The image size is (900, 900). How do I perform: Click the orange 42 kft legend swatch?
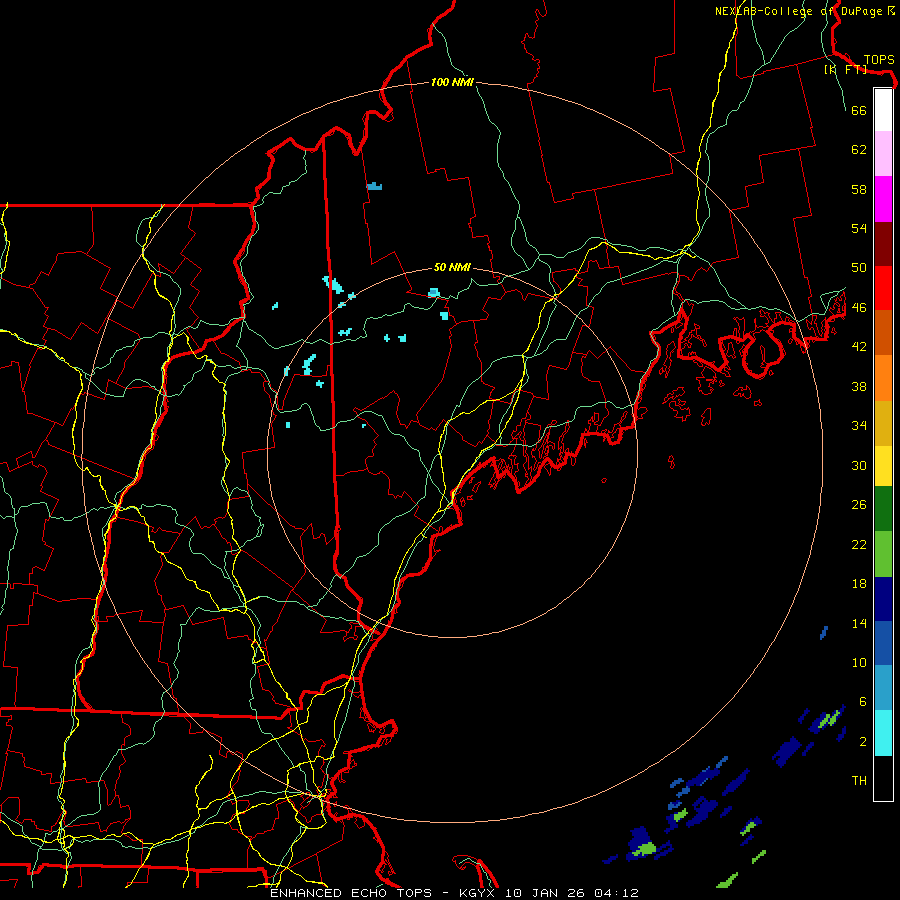(x=883, y=378)
